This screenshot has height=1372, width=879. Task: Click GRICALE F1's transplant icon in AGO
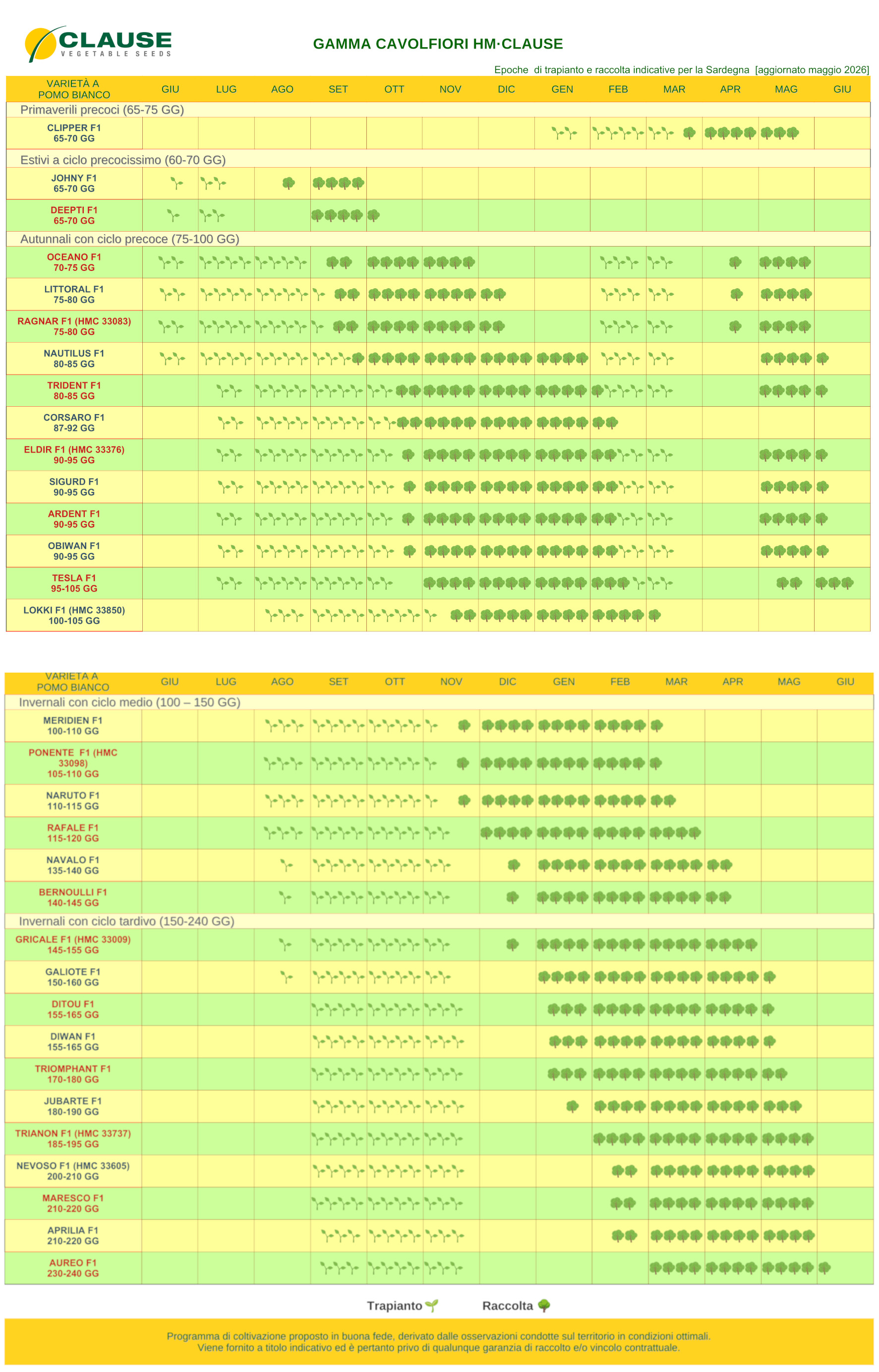[285, 944]
